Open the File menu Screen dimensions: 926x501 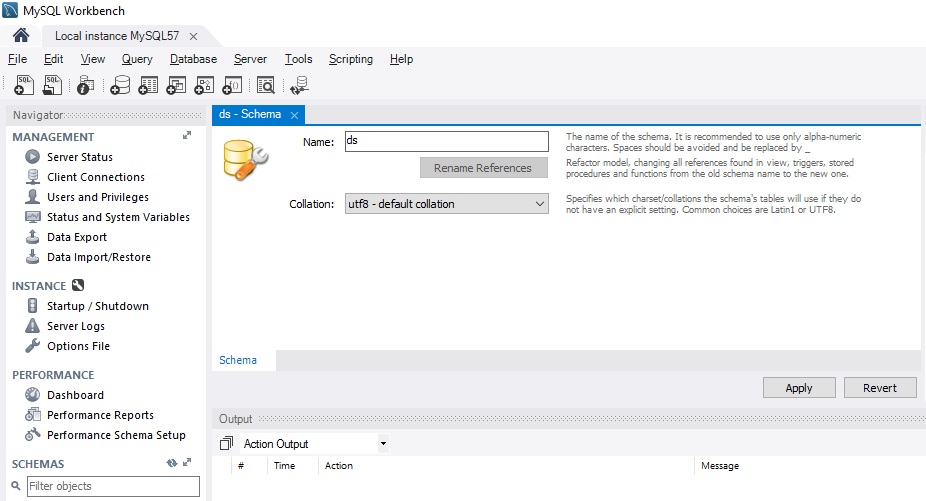[17, 59]
